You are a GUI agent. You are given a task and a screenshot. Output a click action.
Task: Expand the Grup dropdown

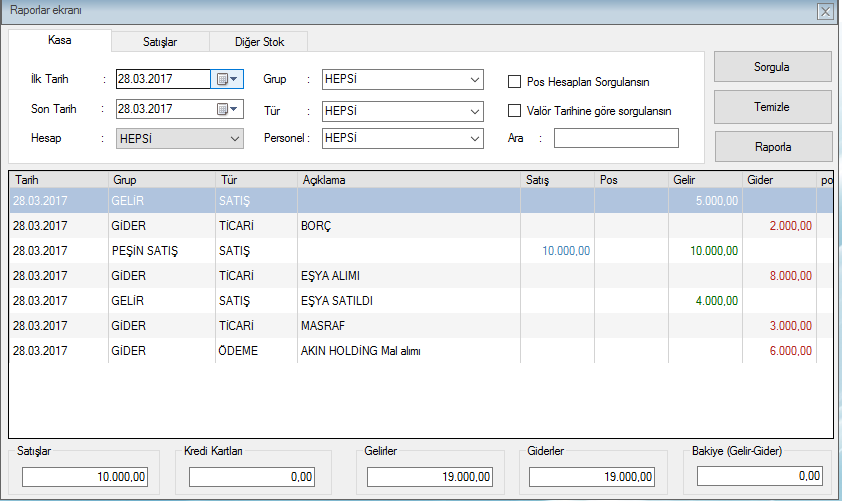474,80
